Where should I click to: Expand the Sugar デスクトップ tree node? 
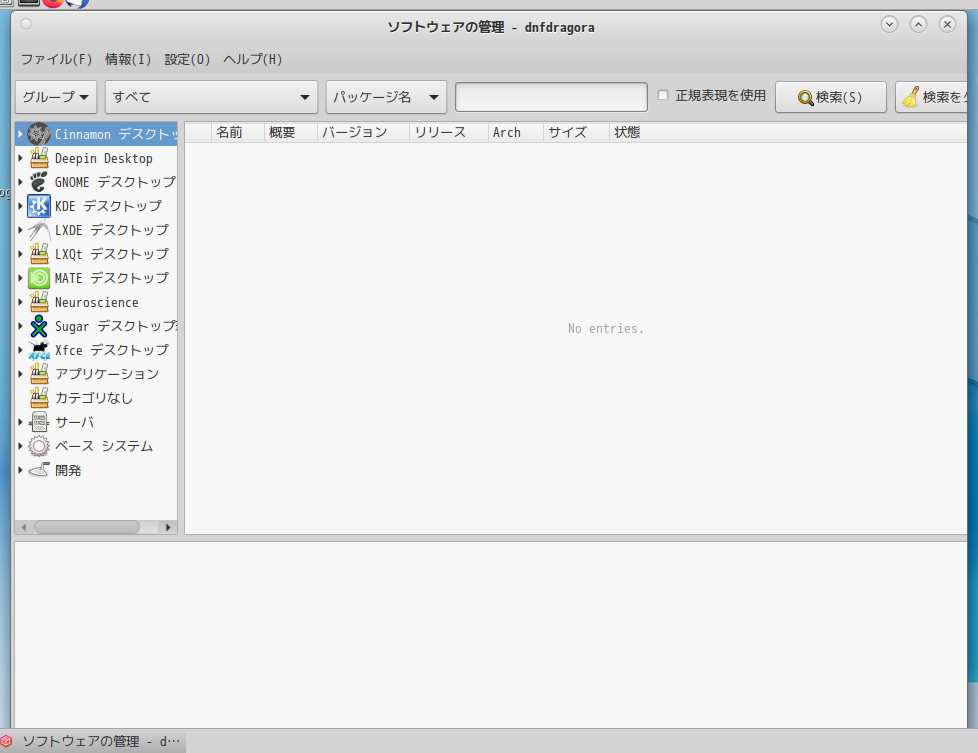(20, 326)
